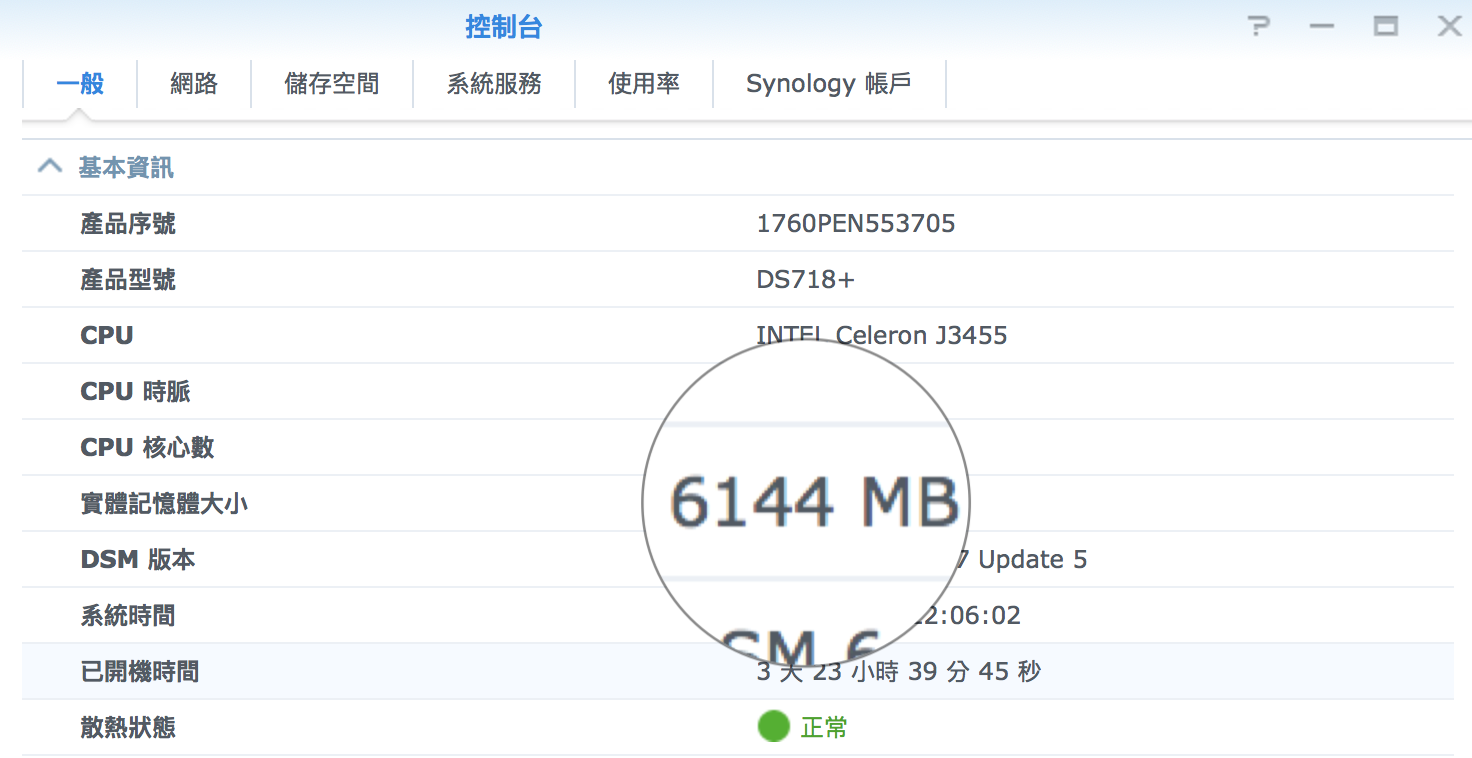Click the INTEL Celeron J3455 text
This screenshot has width=1472, height=758.
point(881,335)
